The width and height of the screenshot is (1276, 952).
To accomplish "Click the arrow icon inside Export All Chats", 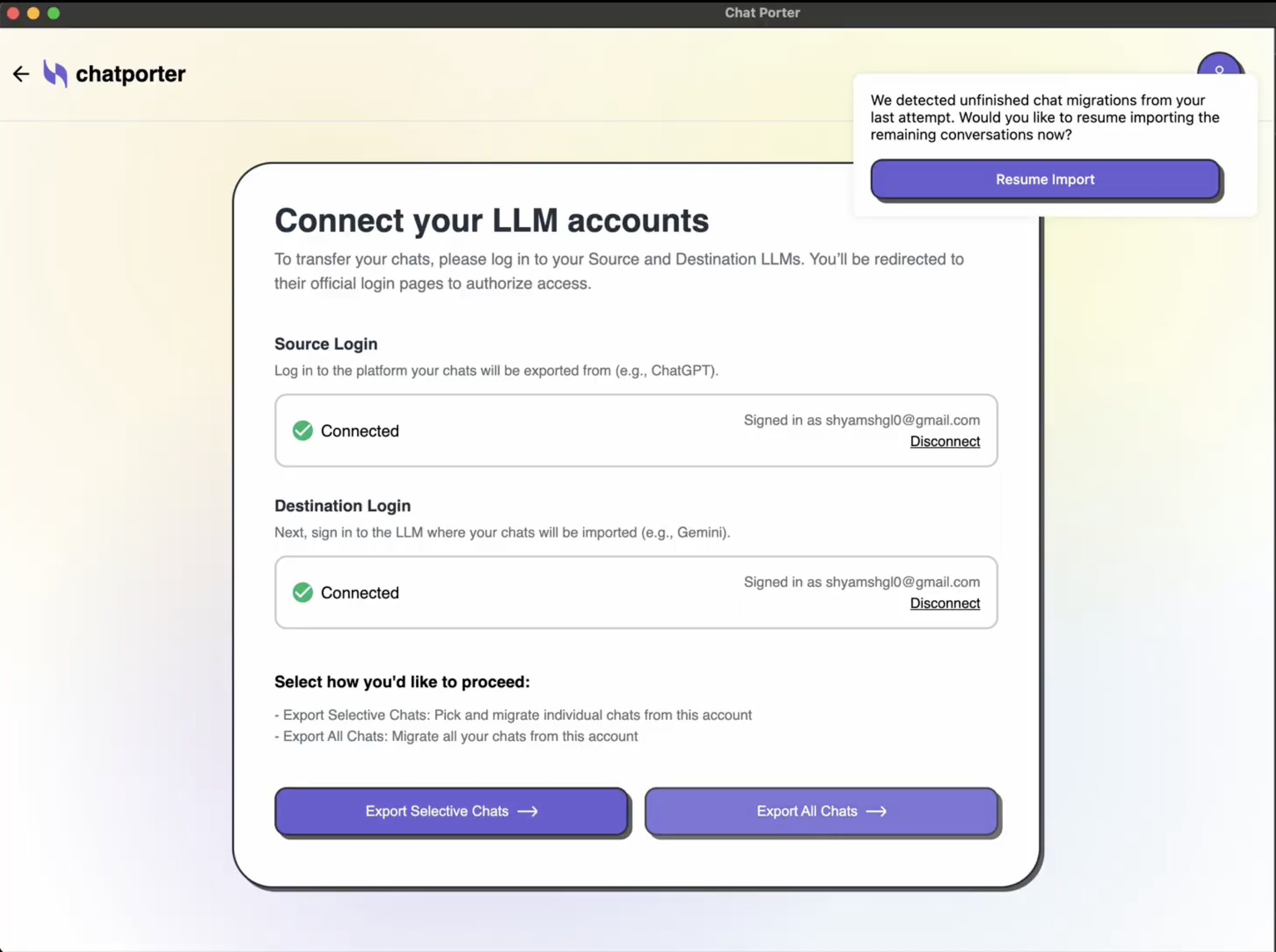I will (x=877, y=811).
